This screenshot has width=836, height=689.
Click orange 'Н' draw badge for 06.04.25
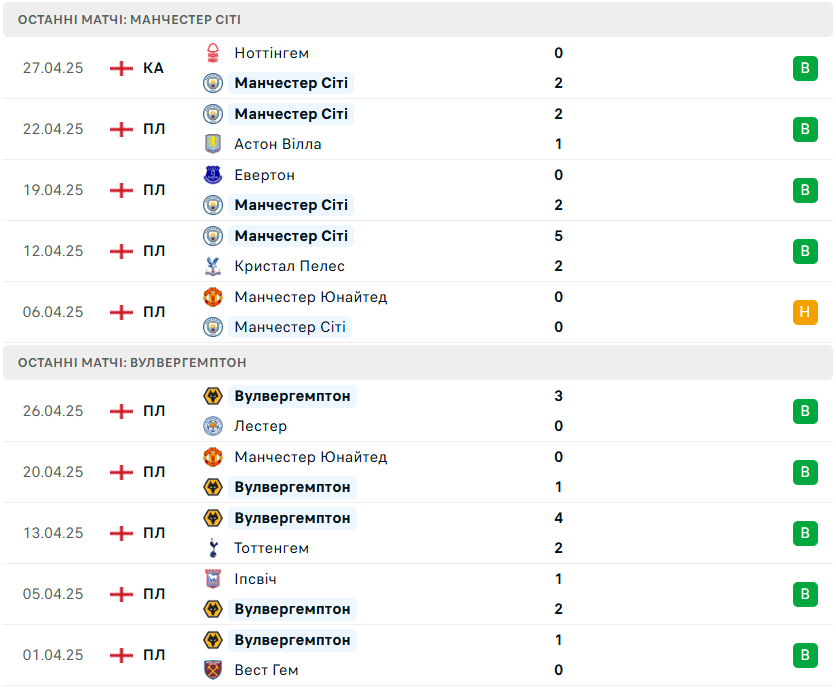click(x=805, y=312)
